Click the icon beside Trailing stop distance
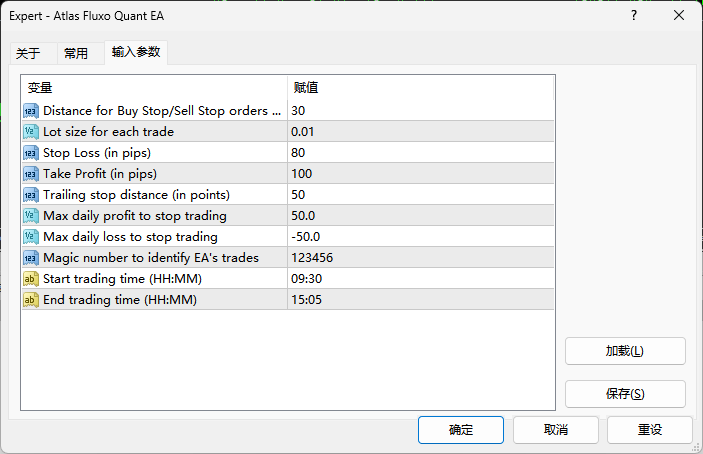Viewport: 703px width, 454px height. tap(31, 195)
